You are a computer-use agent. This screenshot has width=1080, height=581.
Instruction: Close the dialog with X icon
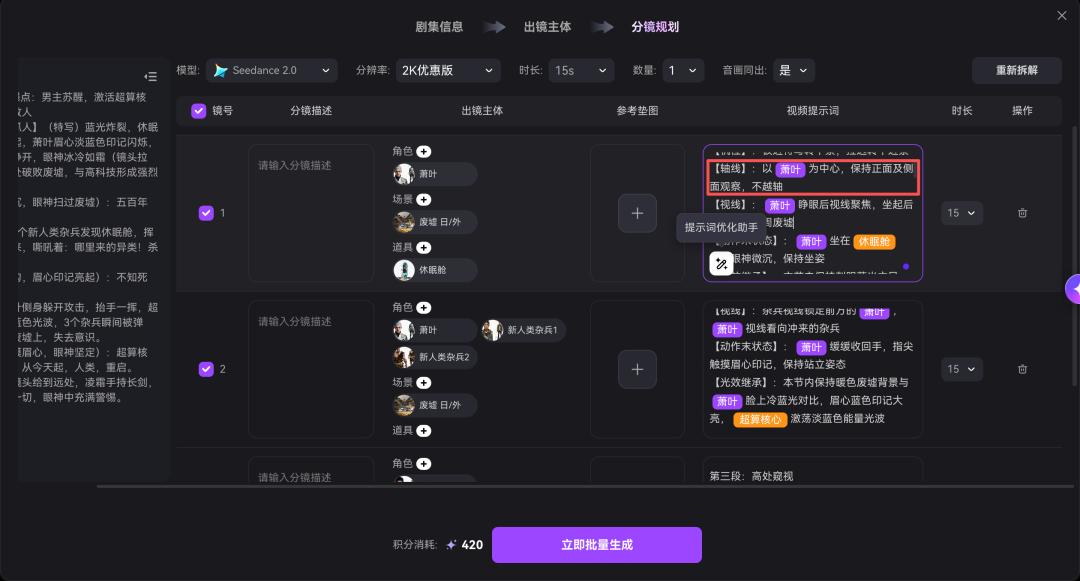coord(1061,15)
